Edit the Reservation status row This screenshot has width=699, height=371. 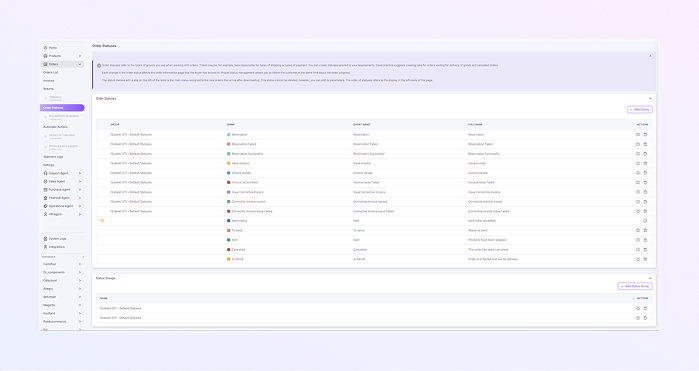(x=638, y=135)
